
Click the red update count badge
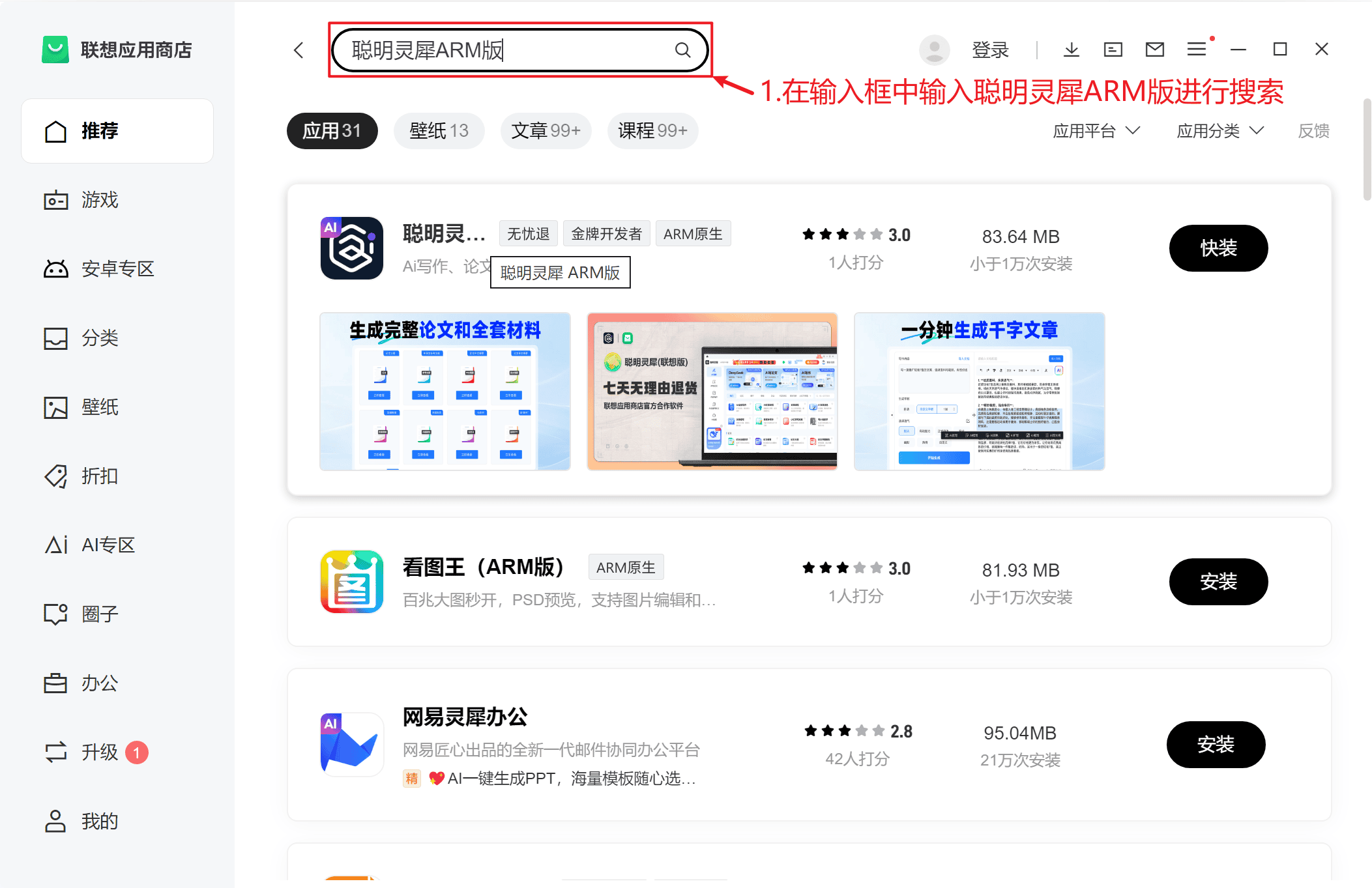point(137,752)
